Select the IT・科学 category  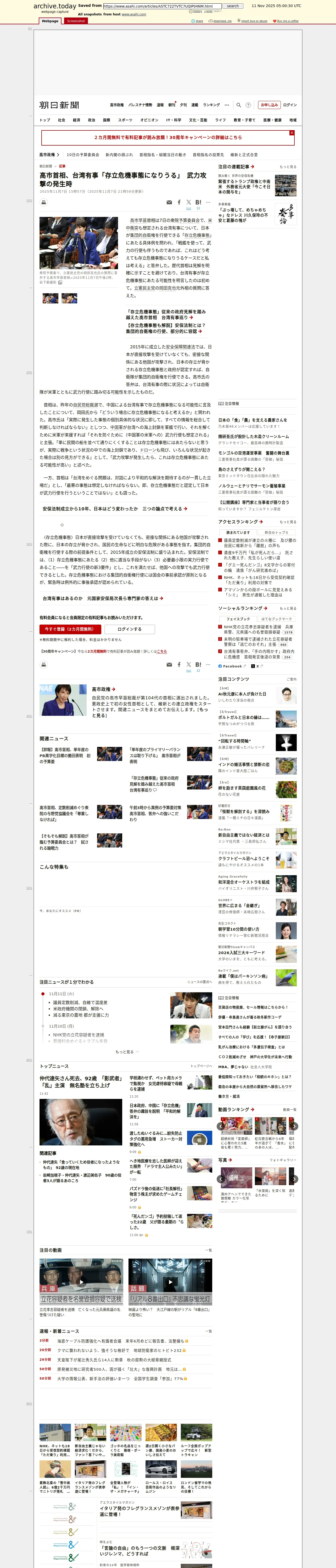[174, 120]
